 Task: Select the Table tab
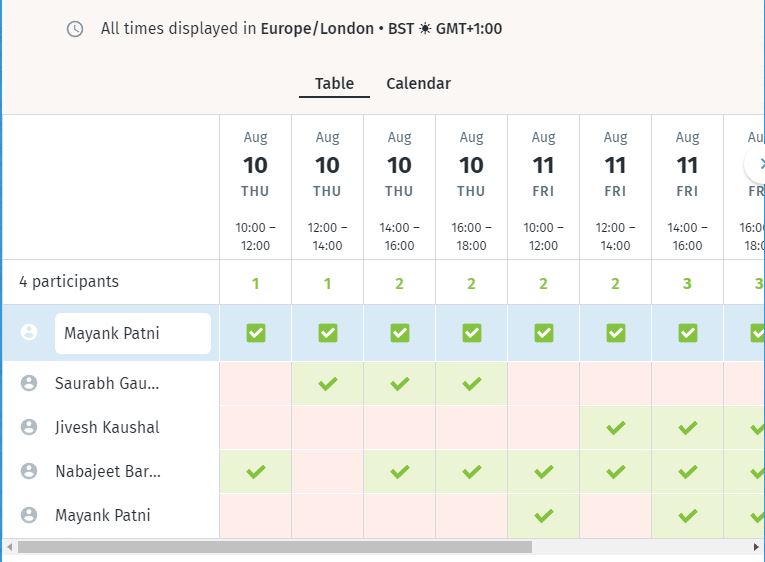(334, 84)
